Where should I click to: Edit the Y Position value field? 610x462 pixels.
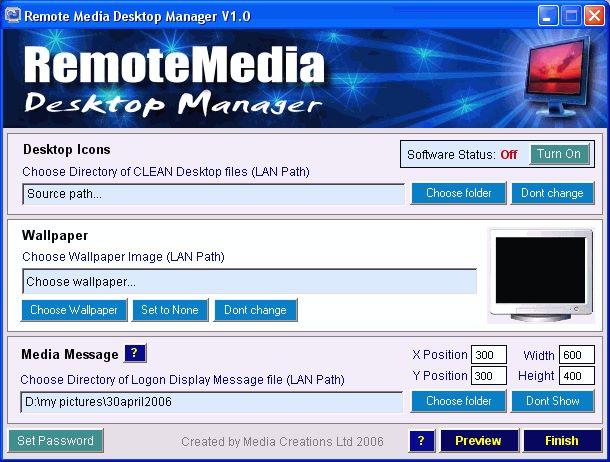click(x=489, y=376)
